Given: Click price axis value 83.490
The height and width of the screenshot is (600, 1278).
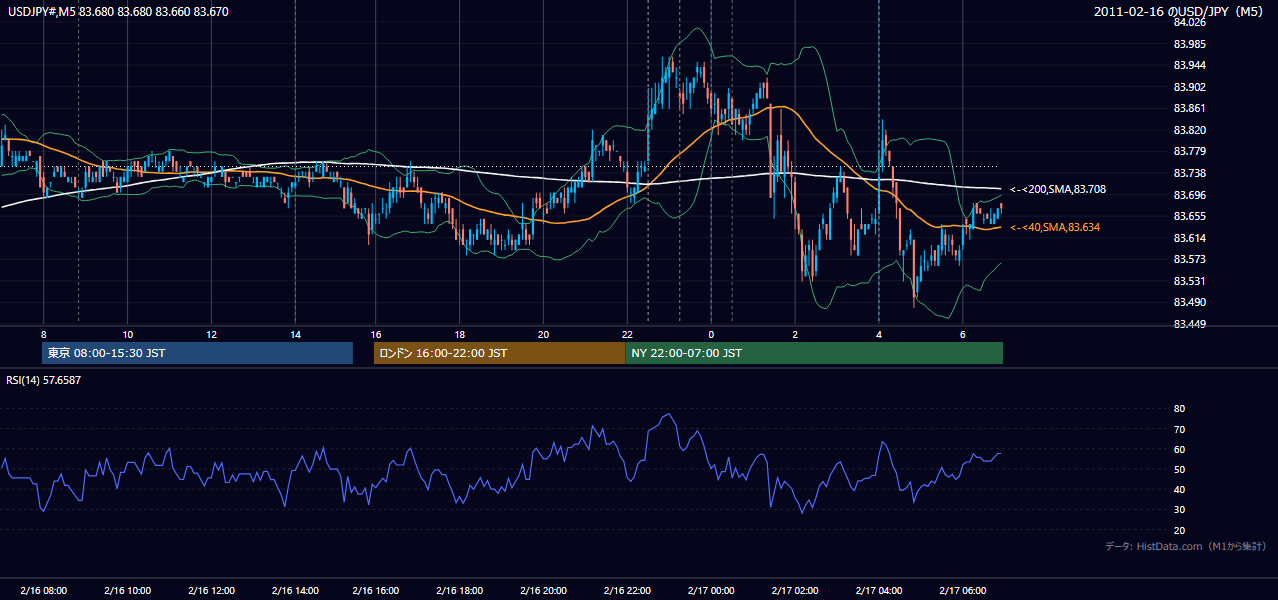Looking at the screenshot, I should (1189, 302).
